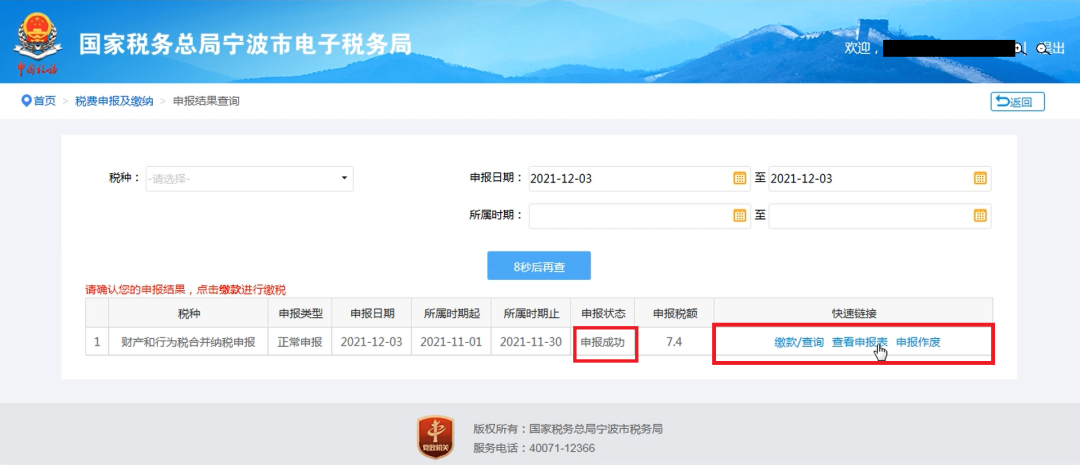Image resolution: width=1080 pixels, height=465 pixels.
Task: Click the 申报状态 column header
Action: (603, 313)
